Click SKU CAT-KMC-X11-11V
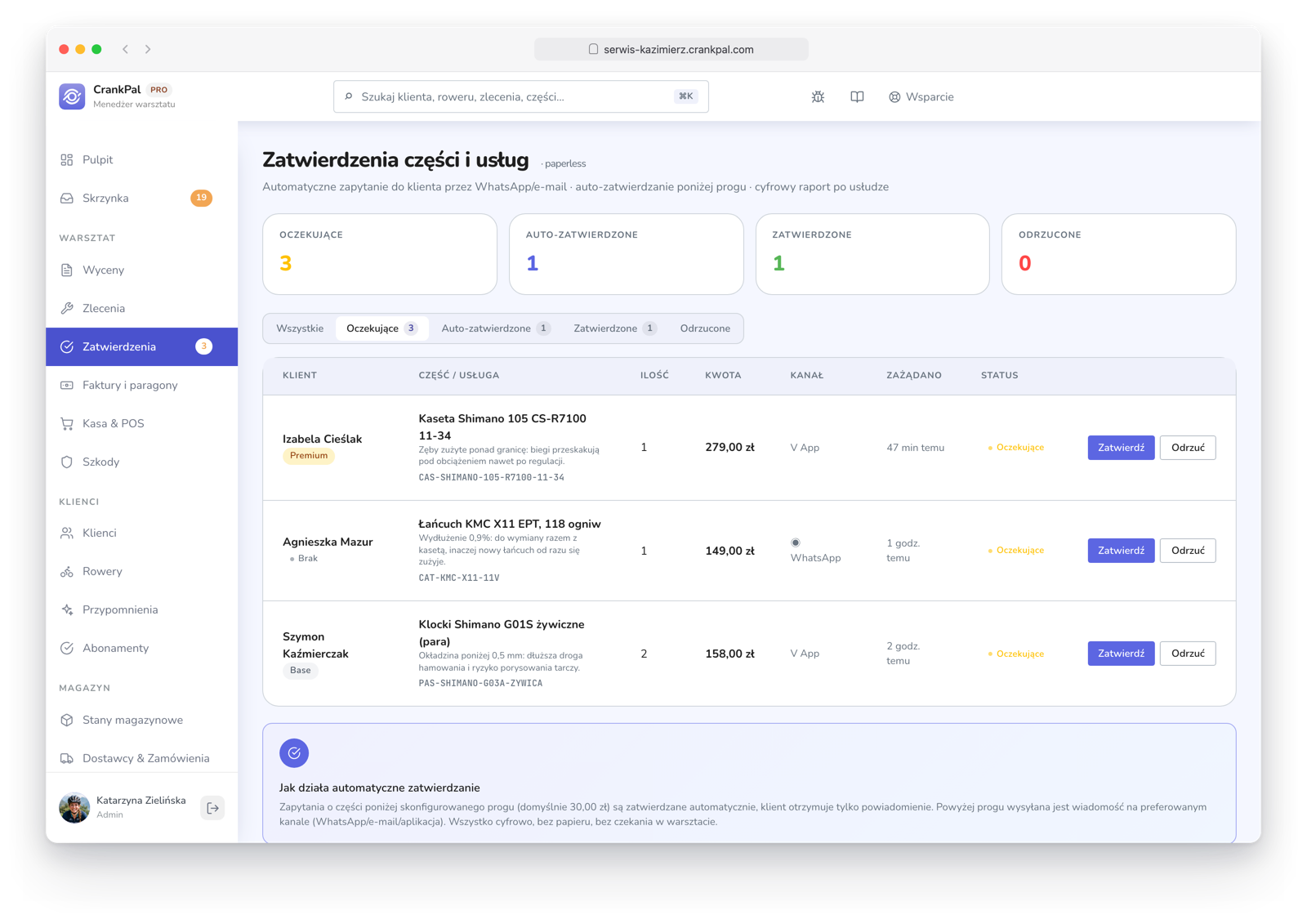 [x=459, y=578]
